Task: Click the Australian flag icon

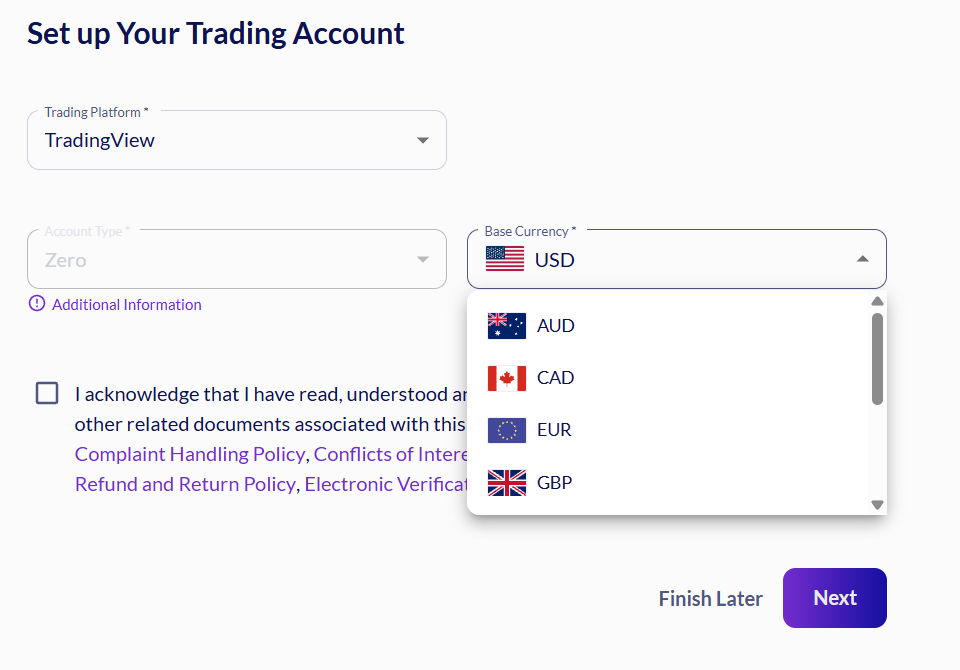Action: [506, 326]
